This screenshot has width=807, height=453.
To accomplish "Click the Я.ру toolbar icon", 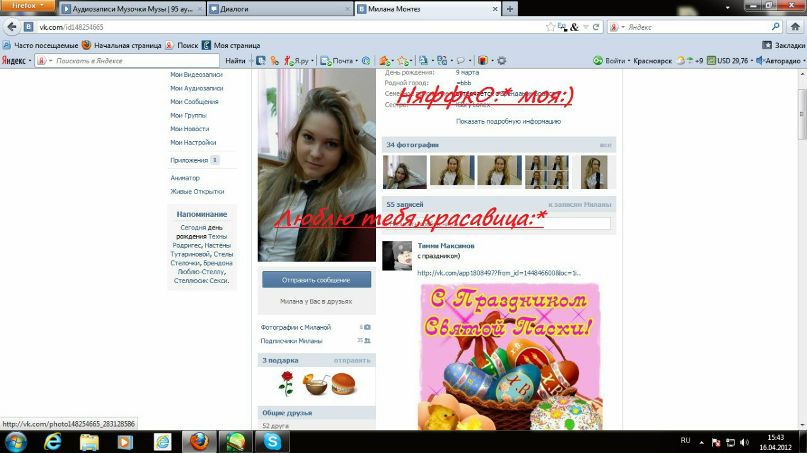I will coord(296,61).
